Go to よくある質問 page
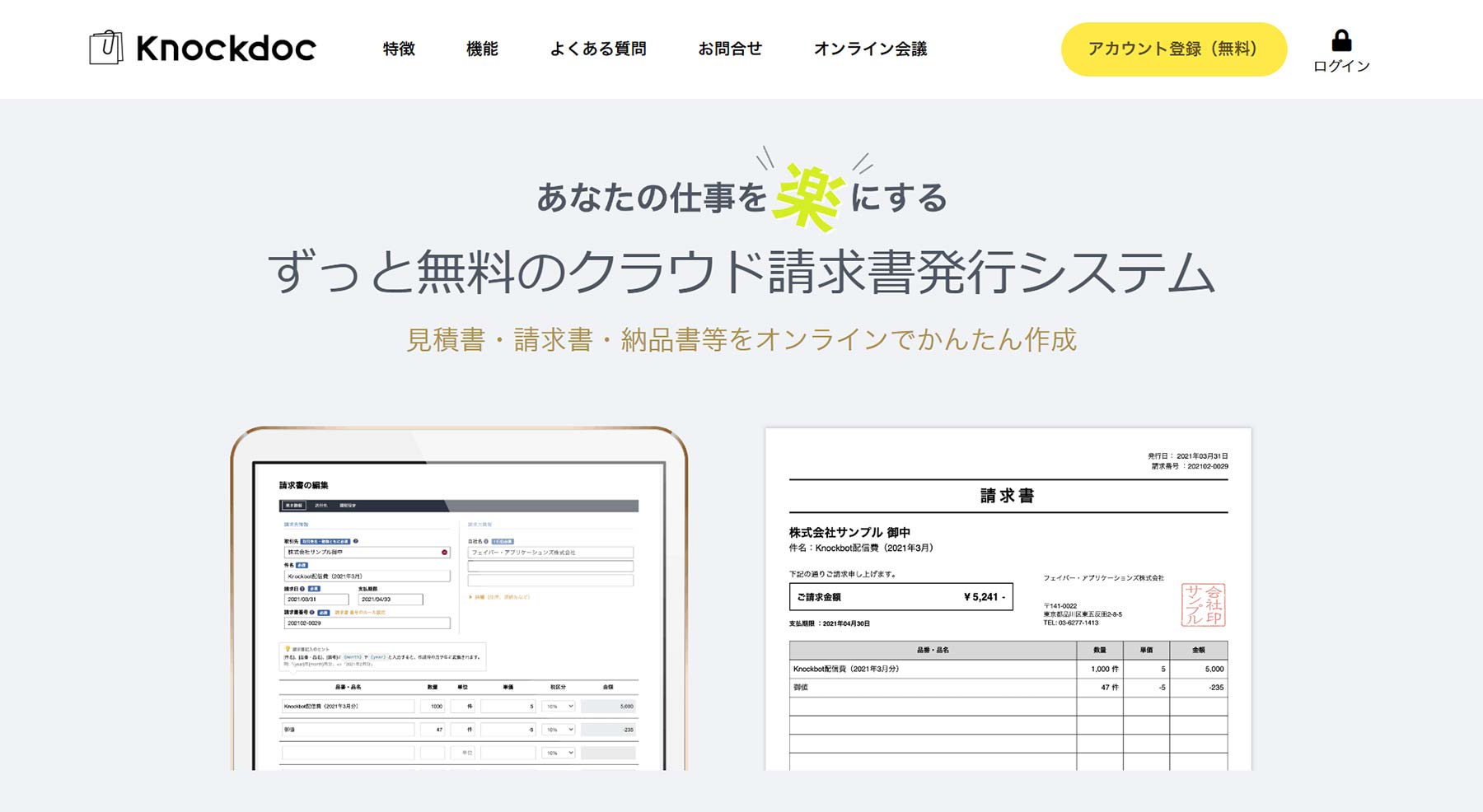This screenshot has height=812, width=1483. pyautogui.click(x=598, y=49)
